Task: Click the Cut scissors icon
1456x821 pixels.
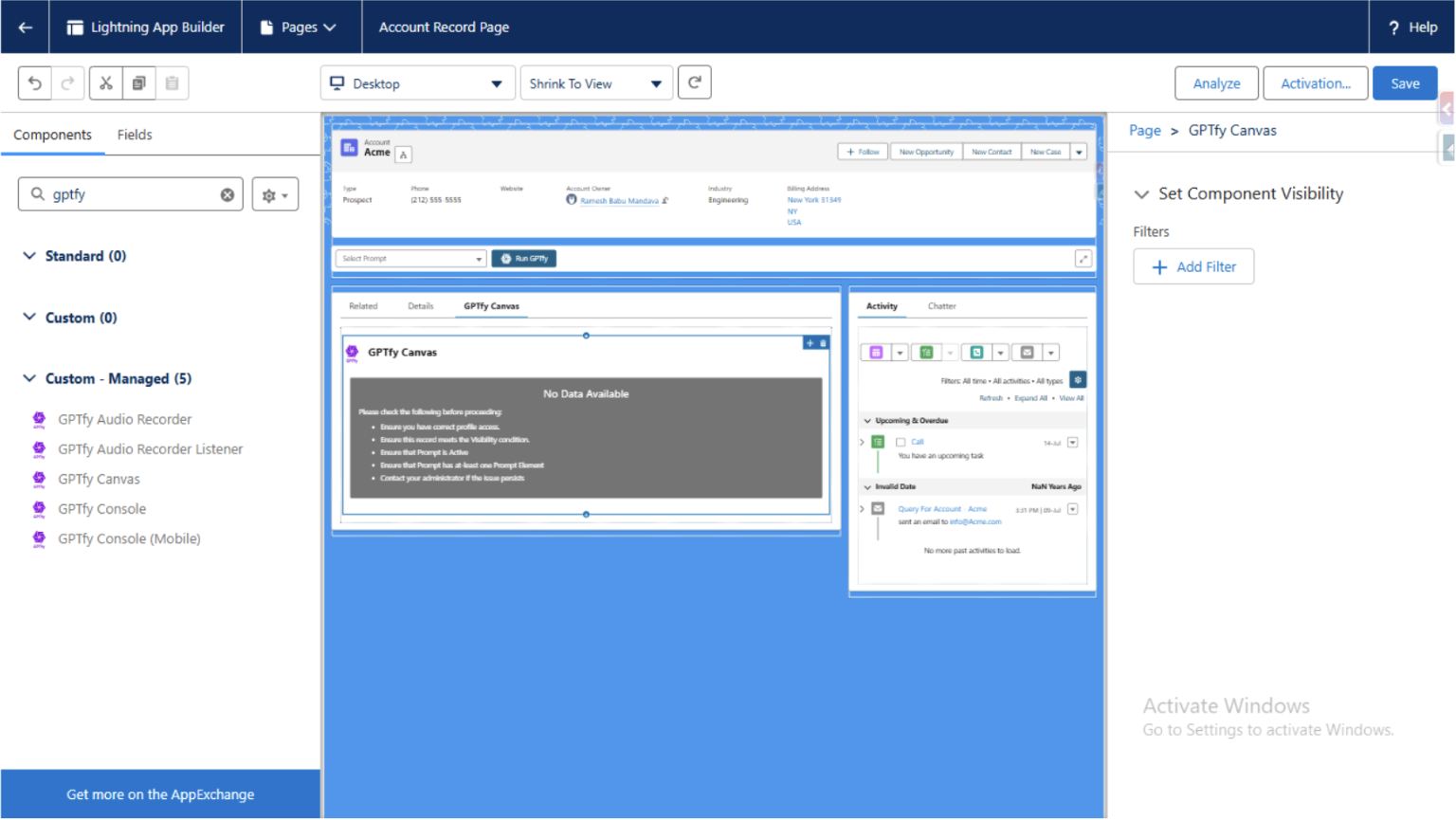Action: [106, 83]
